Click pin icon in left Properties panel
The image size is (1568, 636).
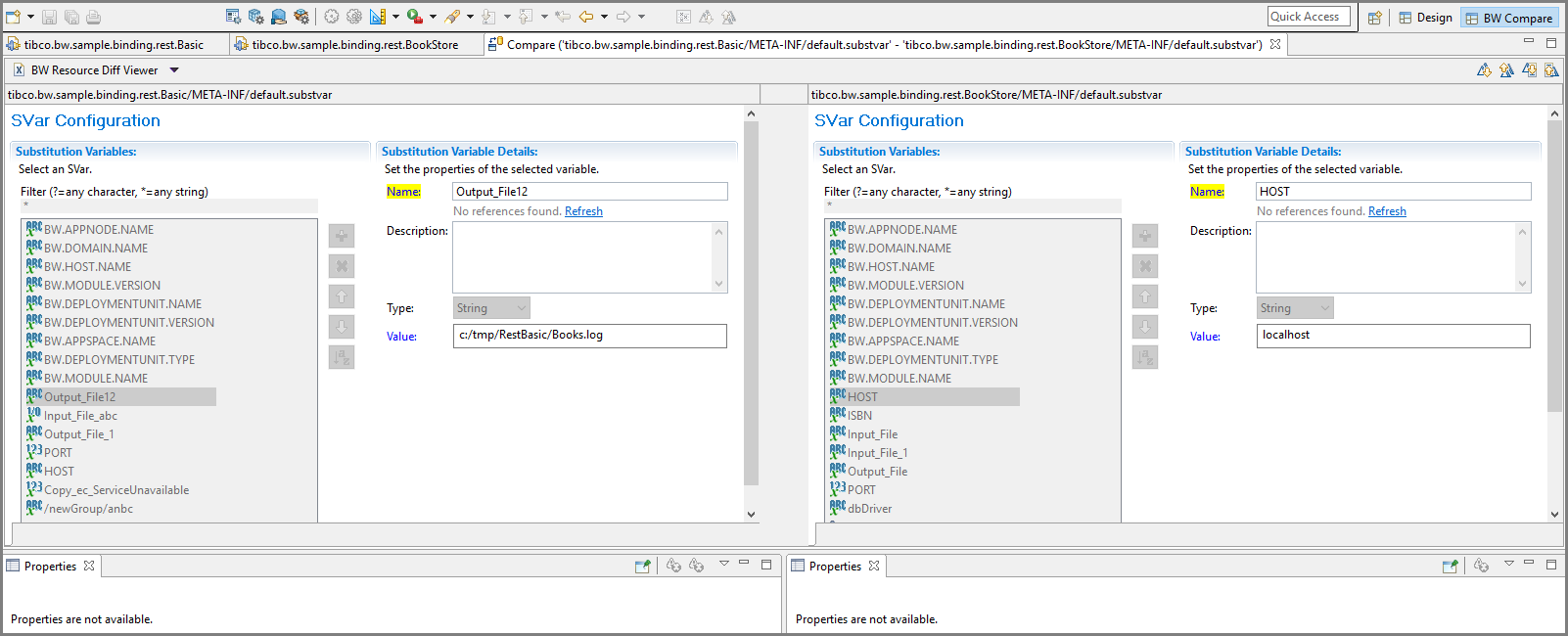pos(642,566)
